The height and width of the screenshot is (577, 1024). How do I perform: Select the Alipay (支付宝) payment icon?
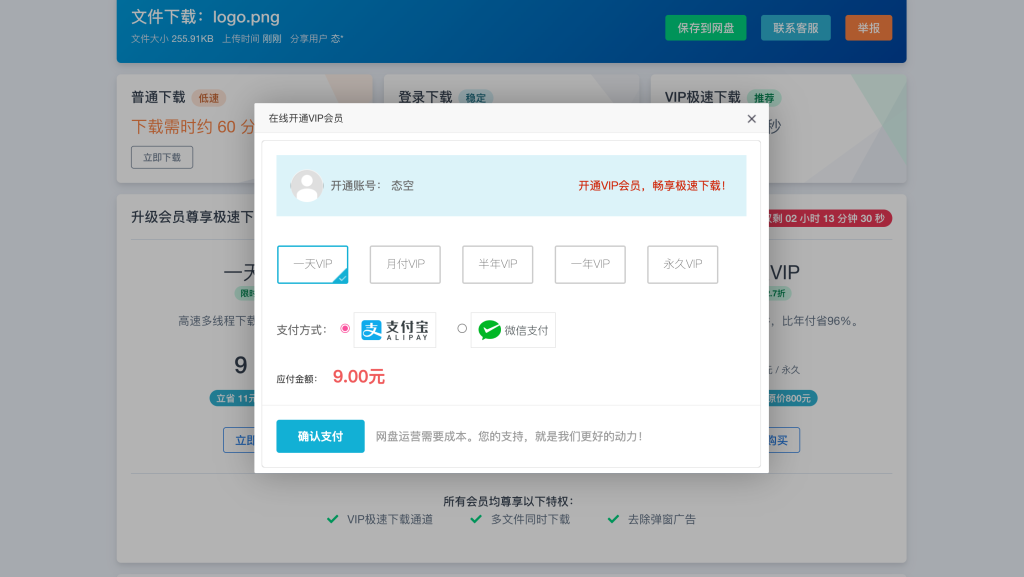[x=395, y=329]
